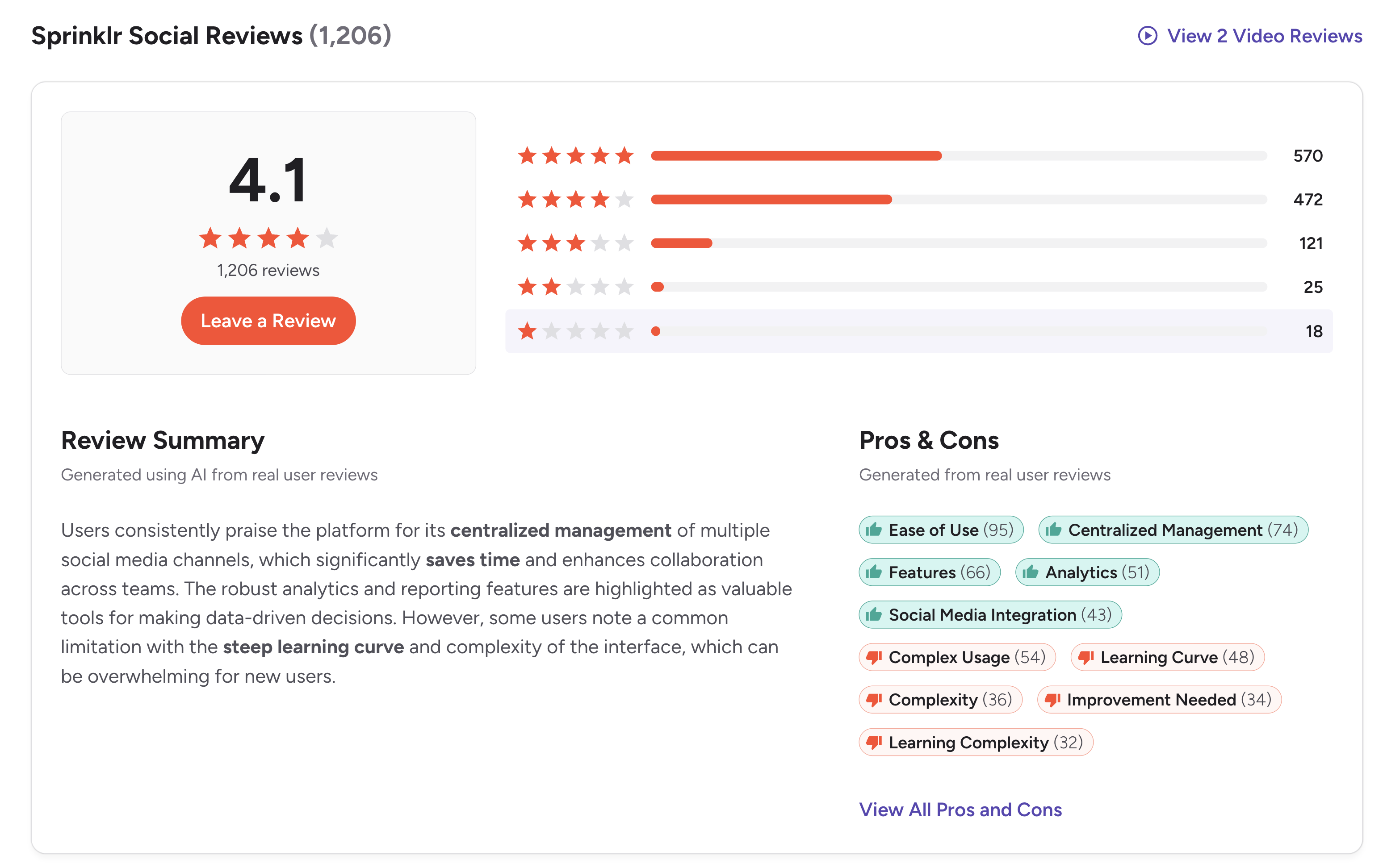The image size is (1383, 868).
Task: Click the thumbs-up icon on Ease of Use
Action: [874, 529]
